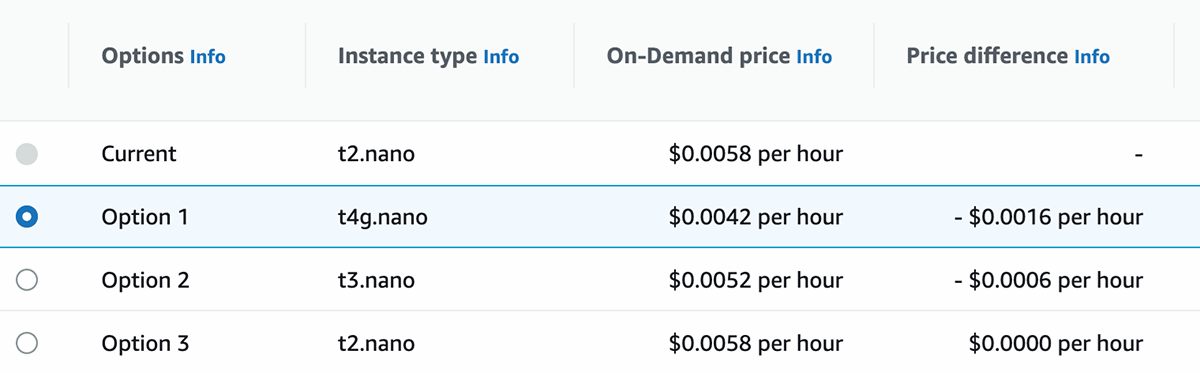
Task: Click the Price difference column header
Action: [987, 56]
